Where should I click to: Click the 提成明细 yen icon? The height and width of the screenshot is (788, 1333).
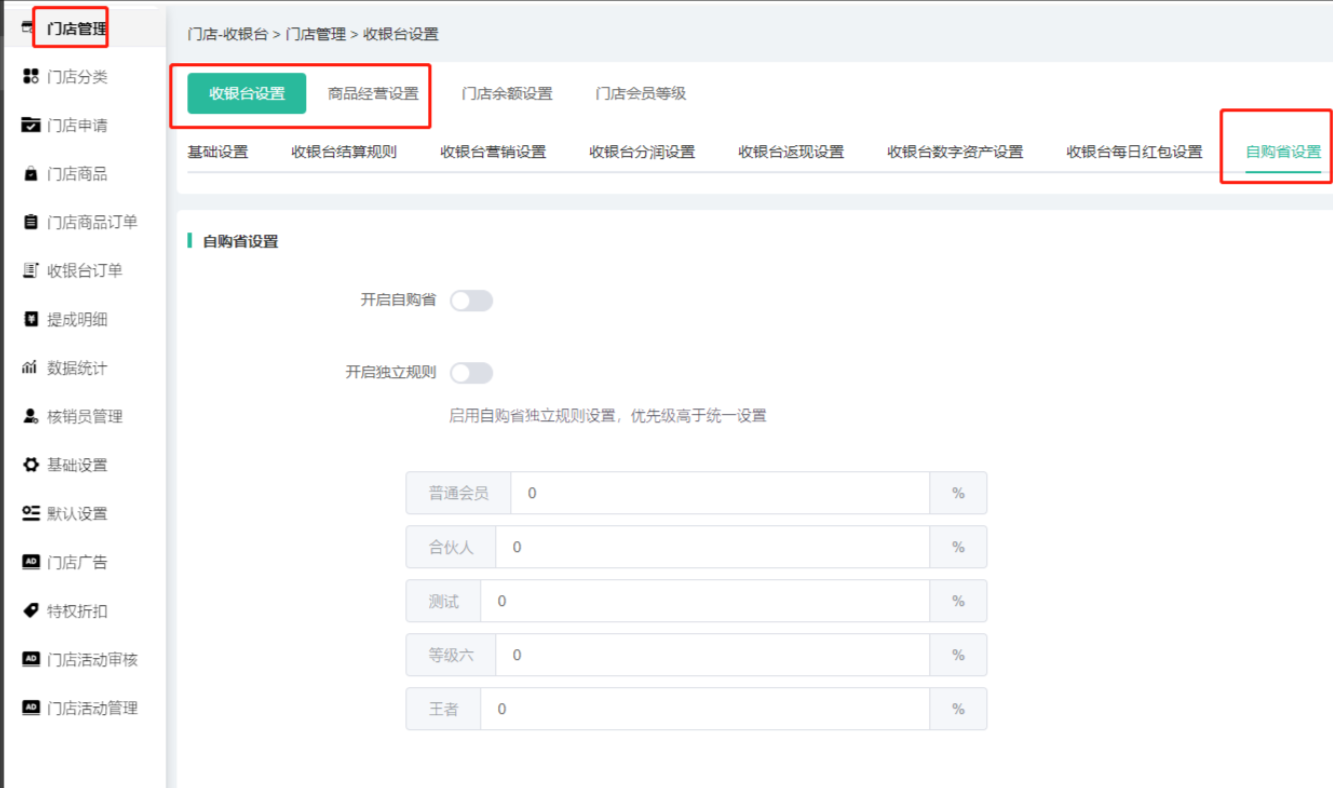[x=30, y=319]
